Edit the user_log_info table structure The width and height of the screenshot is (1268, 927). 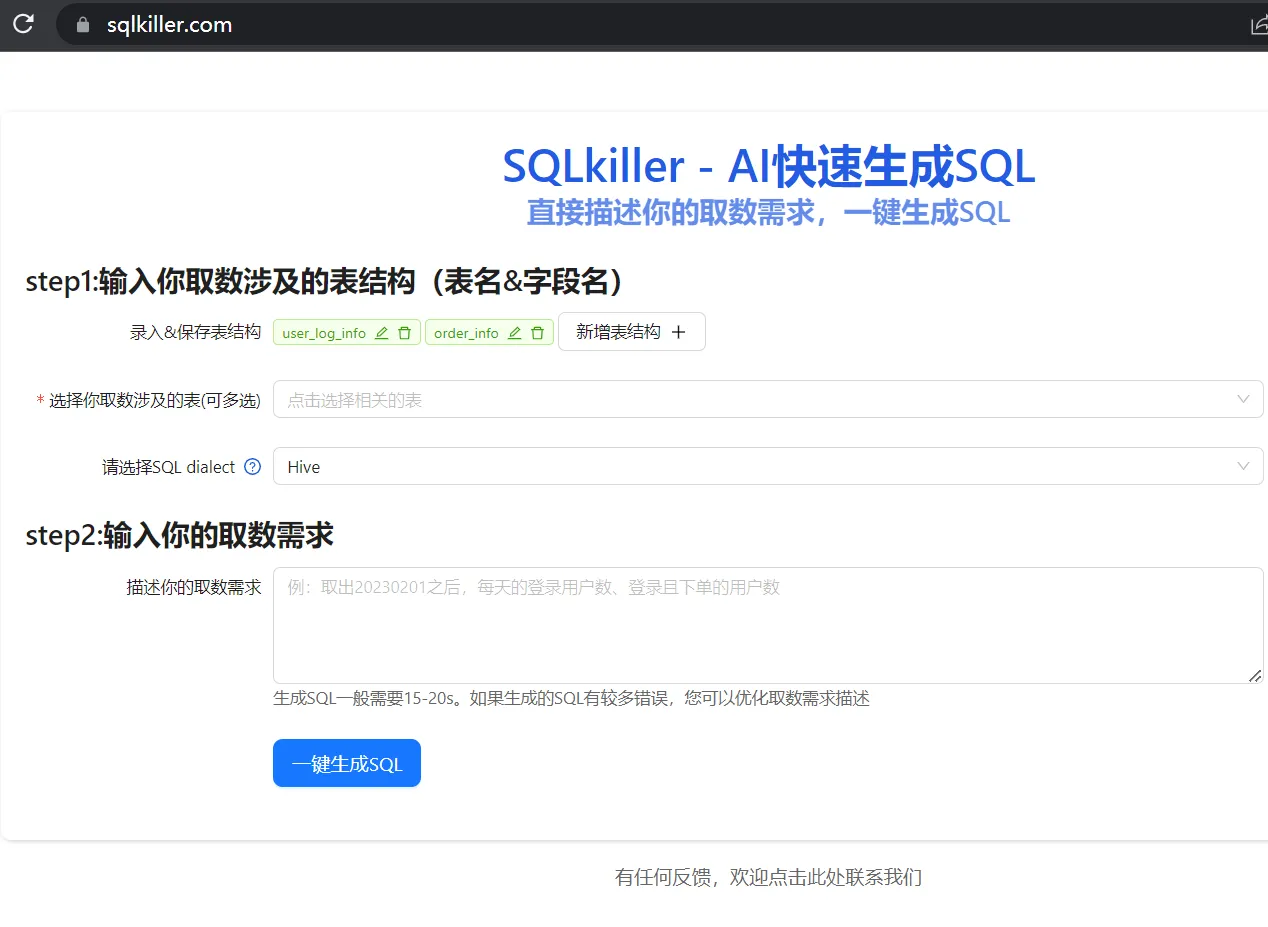click(382, 333)
